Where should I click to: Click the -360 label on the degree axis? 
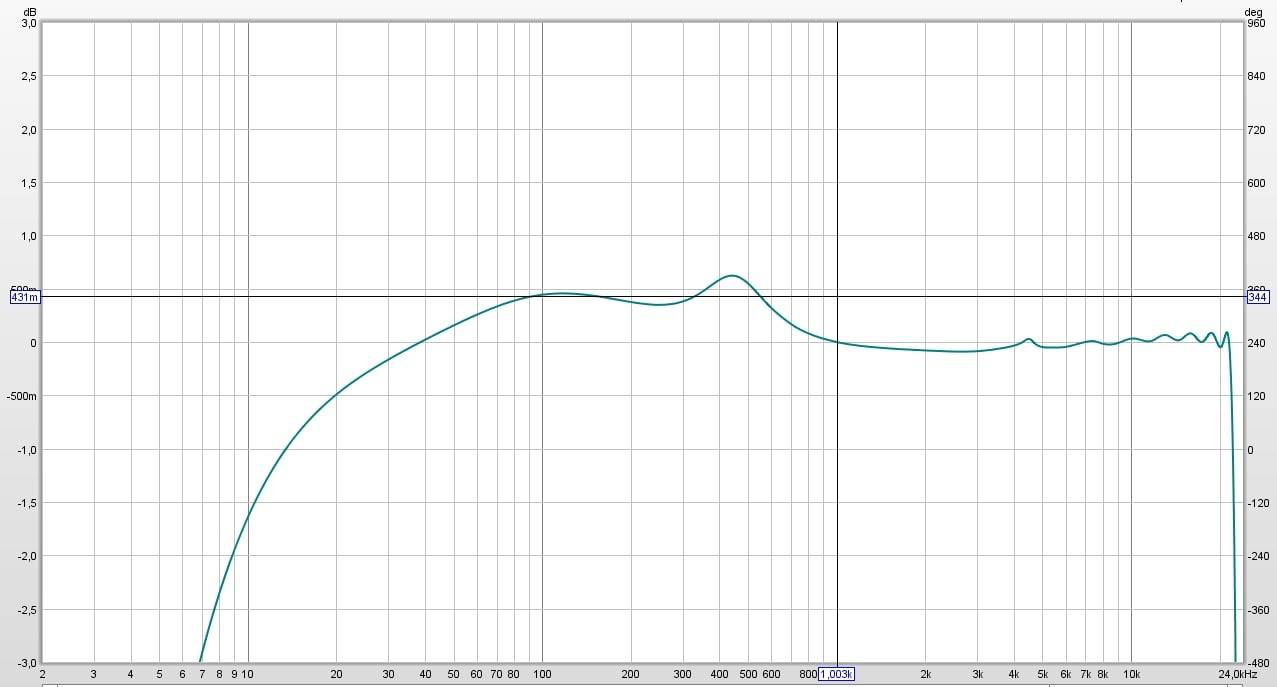(x=1256, y=610)
